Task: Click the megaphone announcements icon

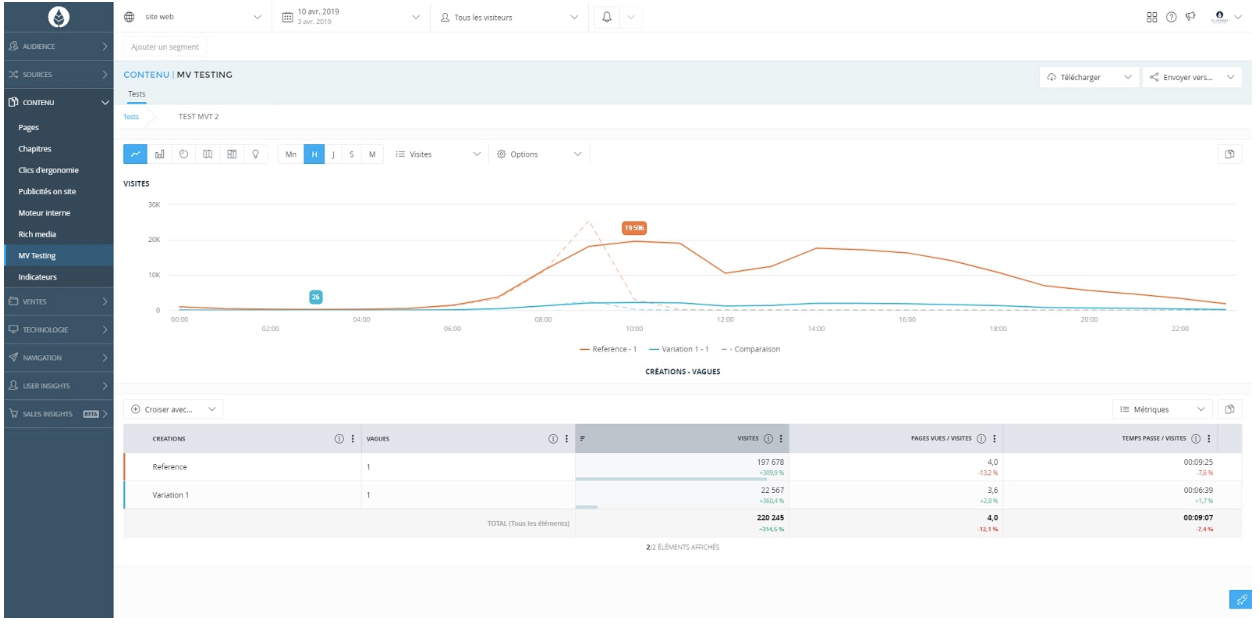Action: (x=1190, y=17)
